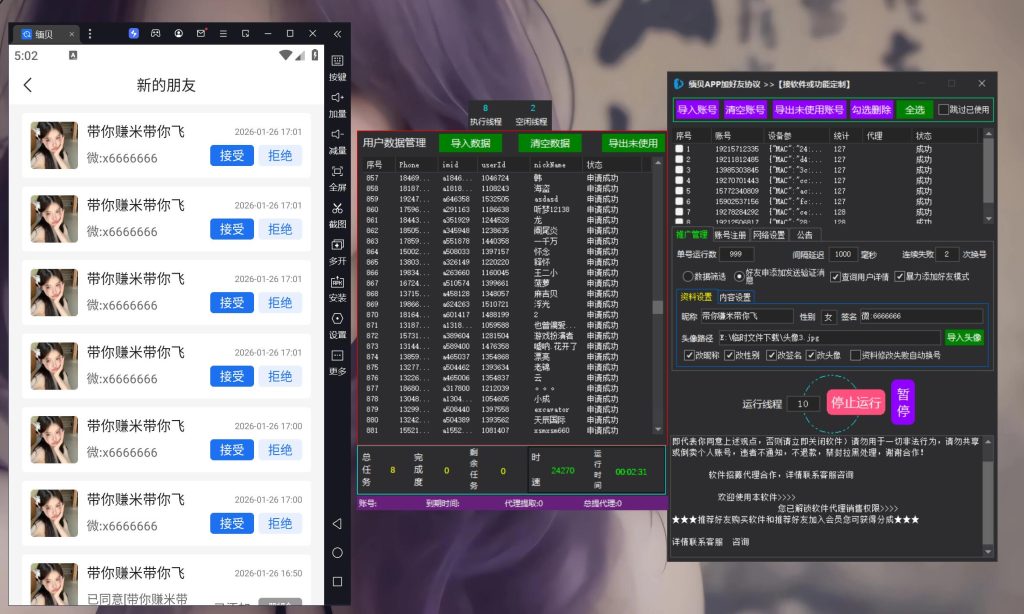Image resolution: width=1024 pixels, height=614 pixels.
Task: Click the 截图 scissors icon in emulator sidebar
Action: pyautogui.click(x=337, y=209)
